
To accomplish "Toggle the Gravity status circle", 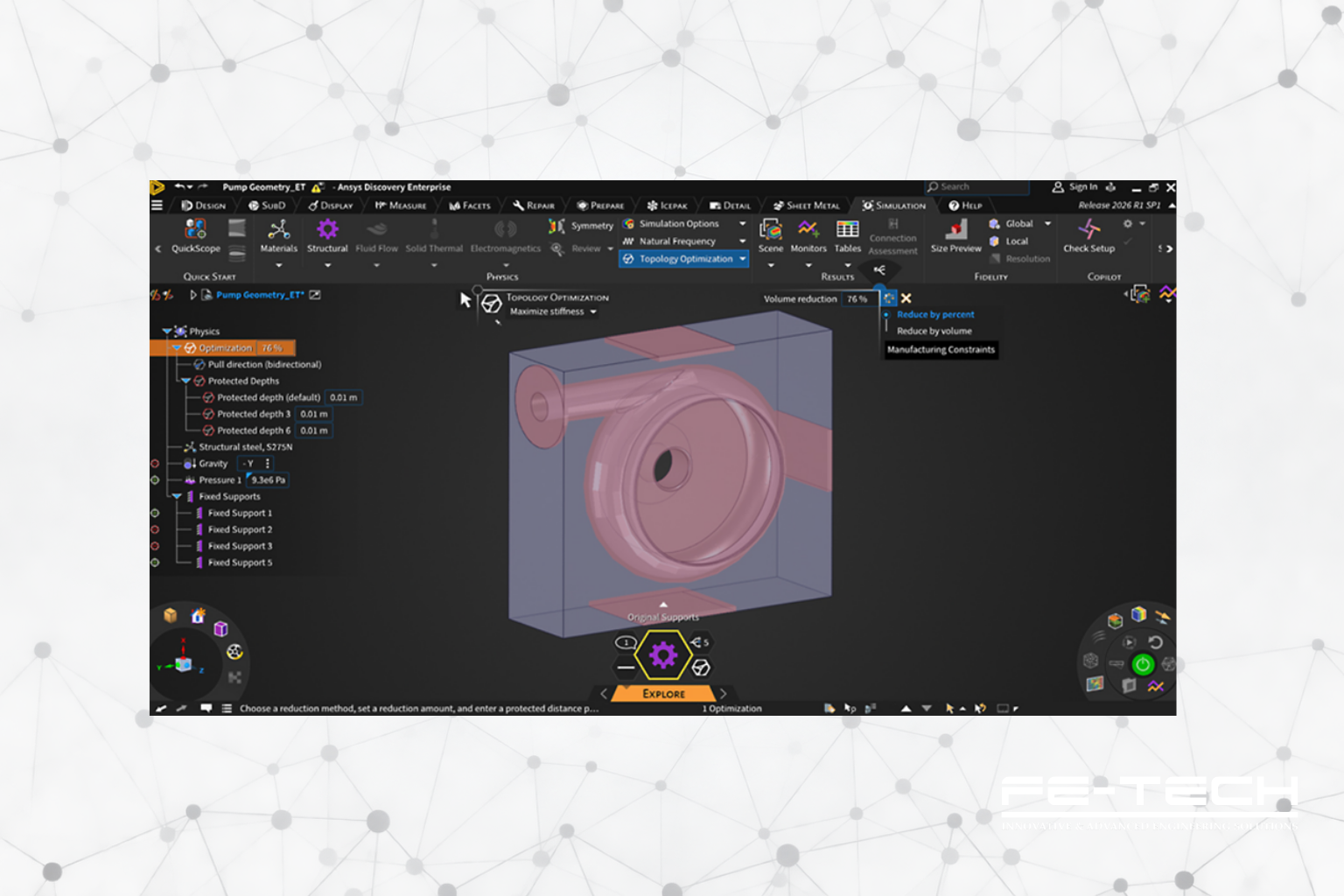I will [155, 464].
